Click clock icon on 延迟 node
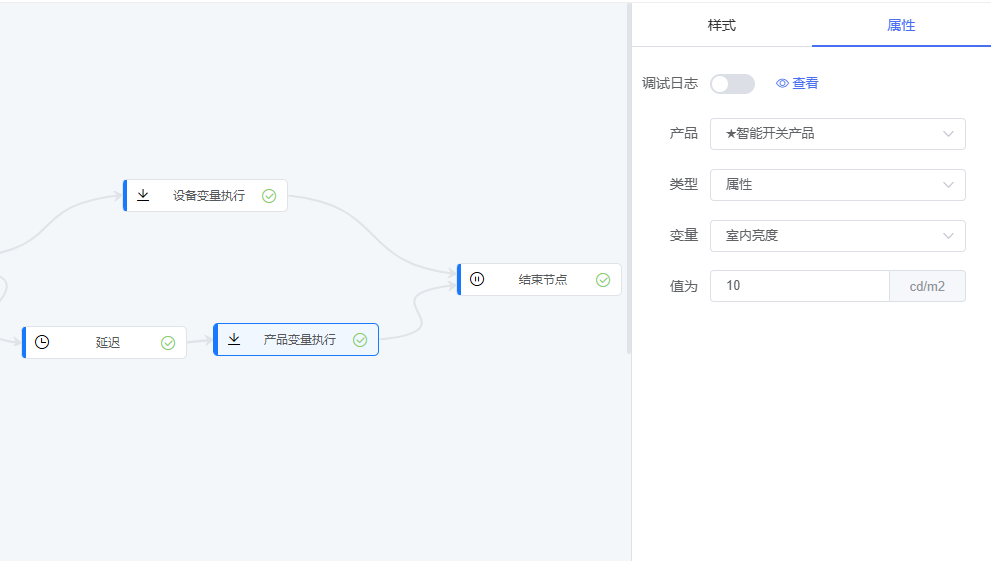The width and height of the screenshot is (991, 561). (42, 342)
